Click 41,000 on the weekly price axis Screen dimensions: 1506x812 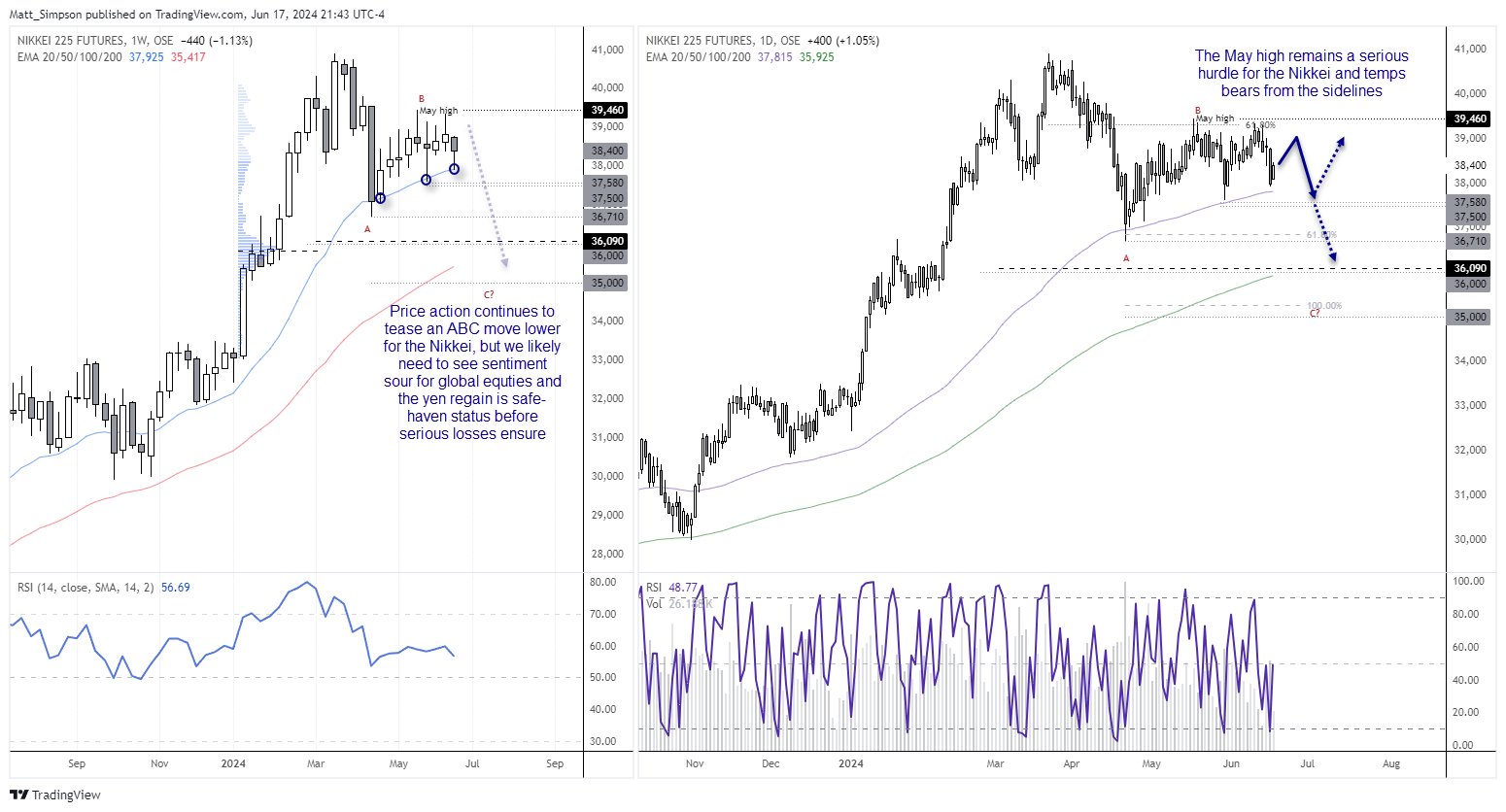607,50
